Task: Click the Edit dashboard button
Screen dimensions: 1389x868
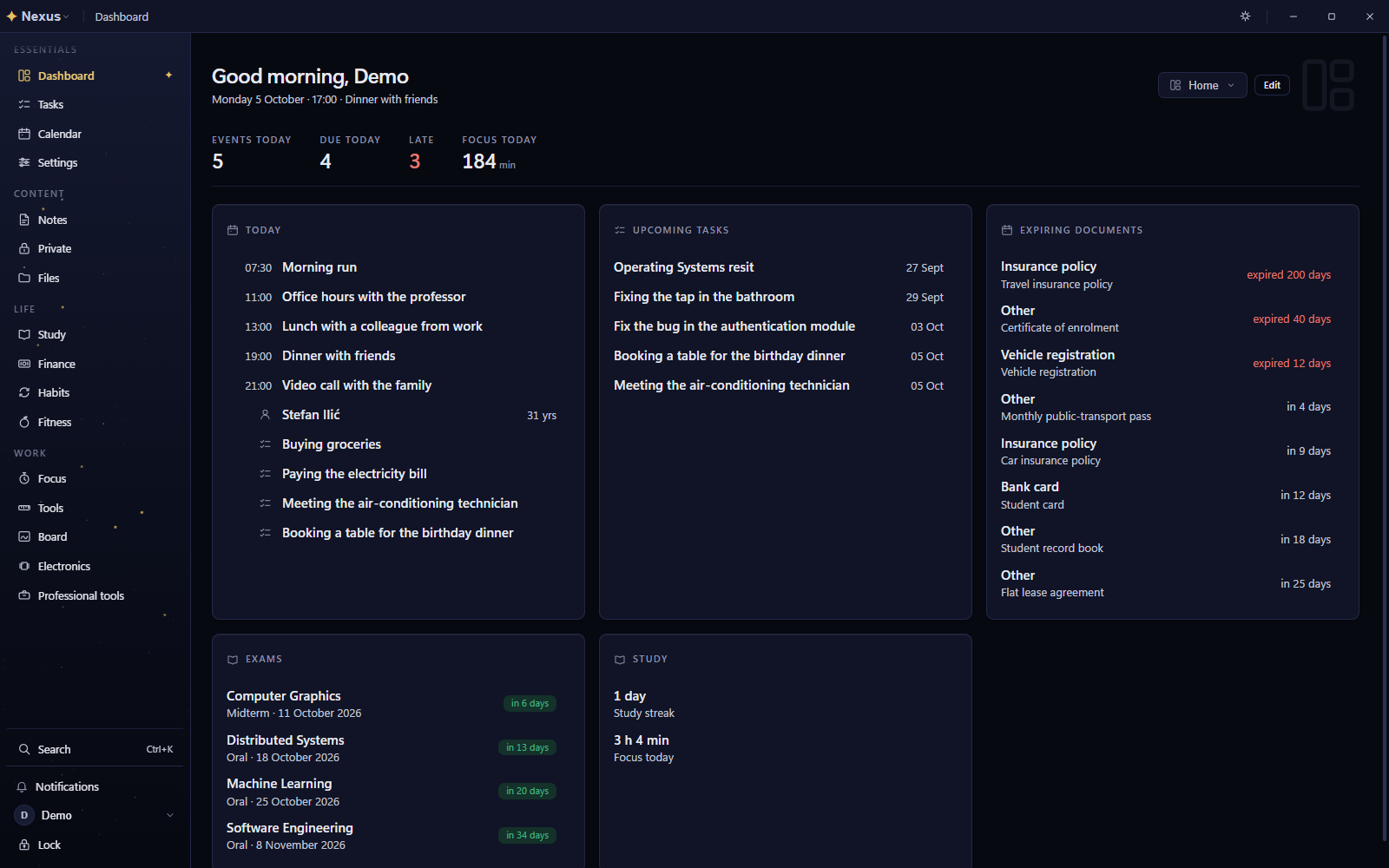Action: [1272, 85]
